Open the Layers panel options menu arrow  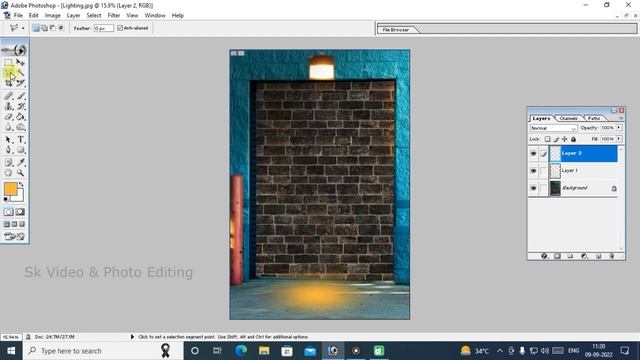coord(621,118)
